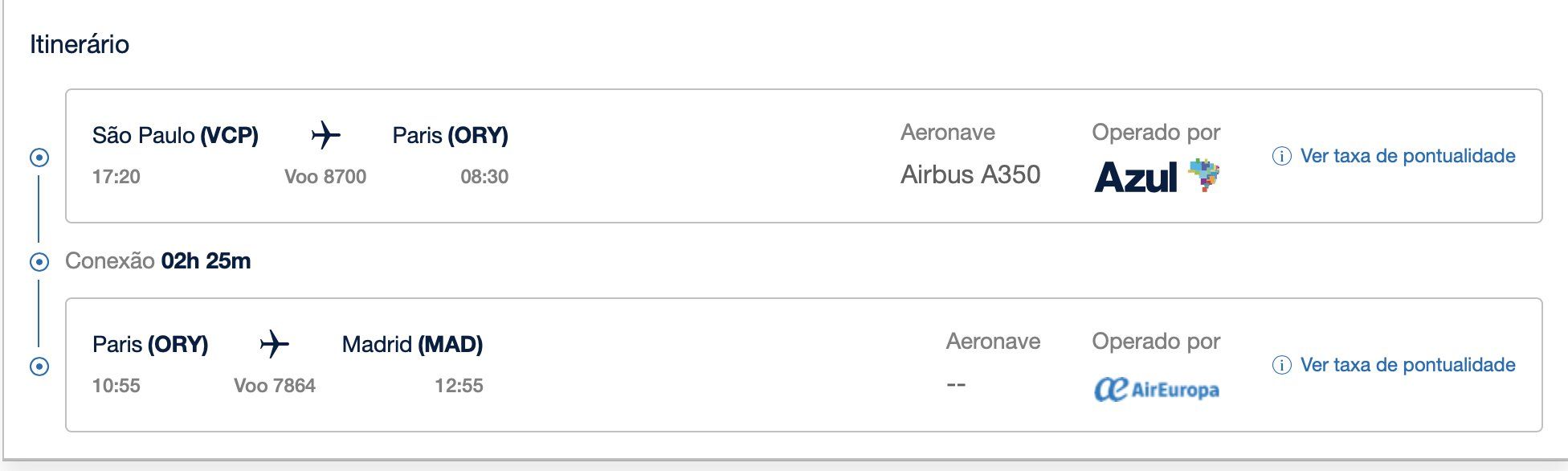Viewport: 1568px width, 471px height.
Task: Click the 12:55 arrival time in Madrid
Action: 459,386
